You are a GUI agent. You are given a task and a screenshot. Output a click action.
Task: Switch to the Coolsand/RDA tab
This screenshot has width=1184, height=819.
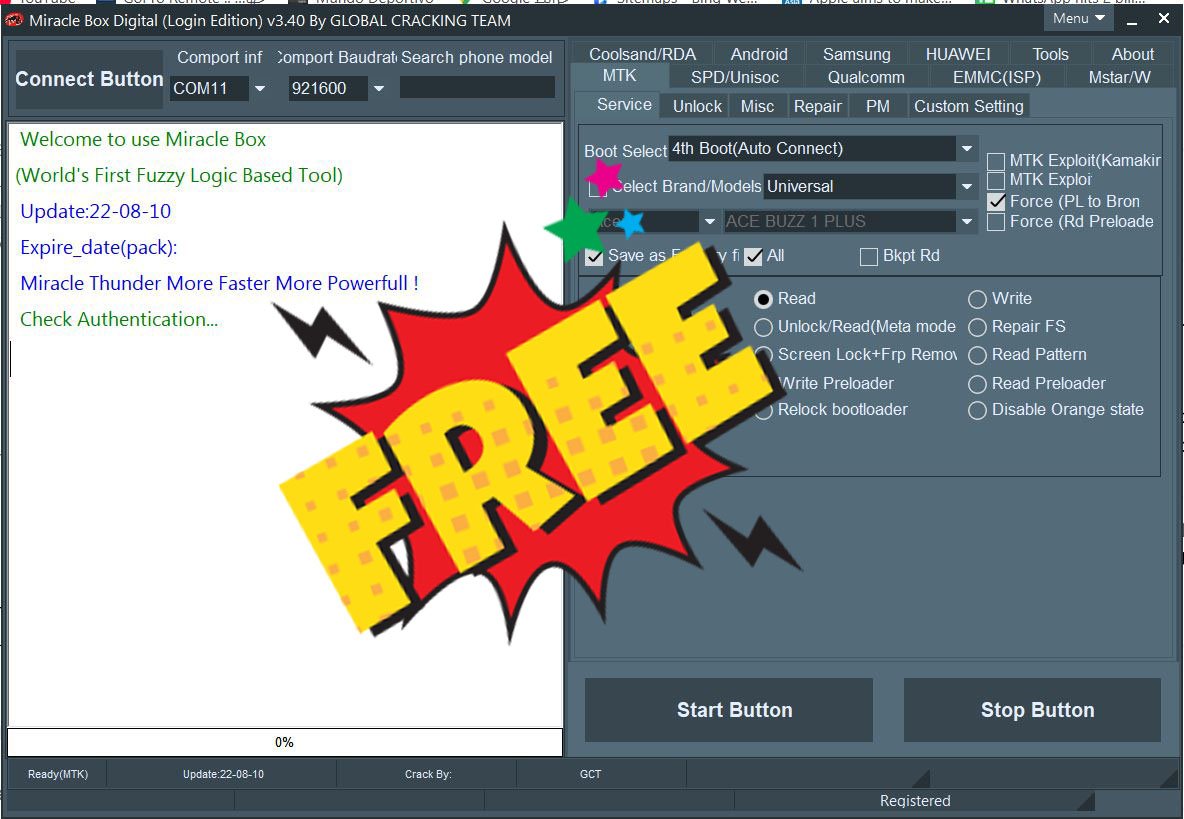click(642, 54)
